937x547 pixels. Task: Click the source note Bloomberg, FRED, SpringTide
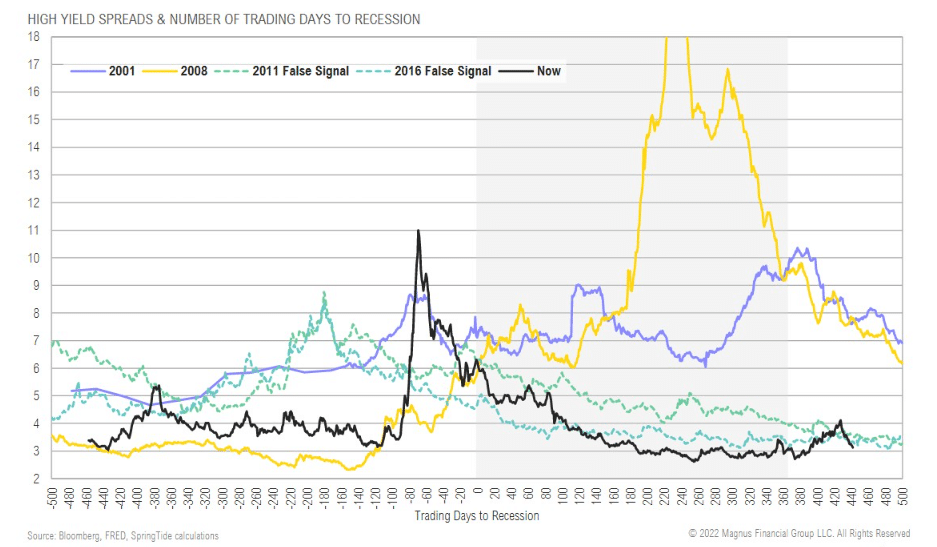point(123,536)
